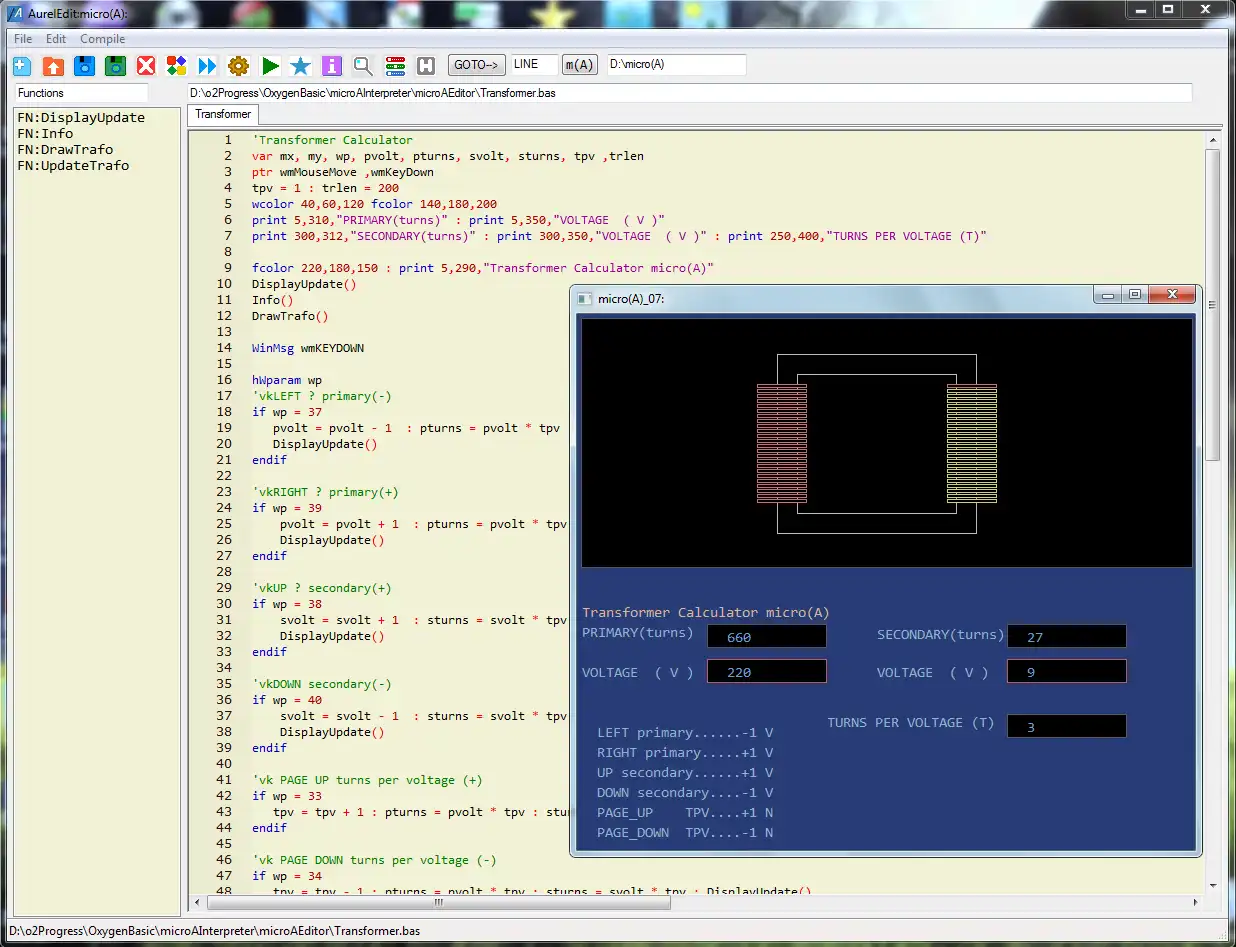Click the New file toolbar icon
The height and width of the screenshot is (947, 1236).
(x=22, y=66)
